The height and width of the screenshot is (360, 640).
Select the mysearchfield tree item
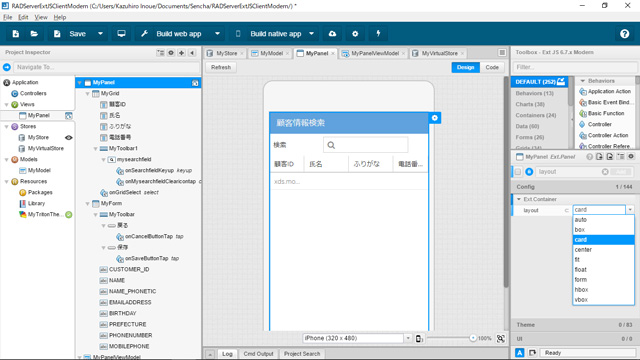coord(134,160)
